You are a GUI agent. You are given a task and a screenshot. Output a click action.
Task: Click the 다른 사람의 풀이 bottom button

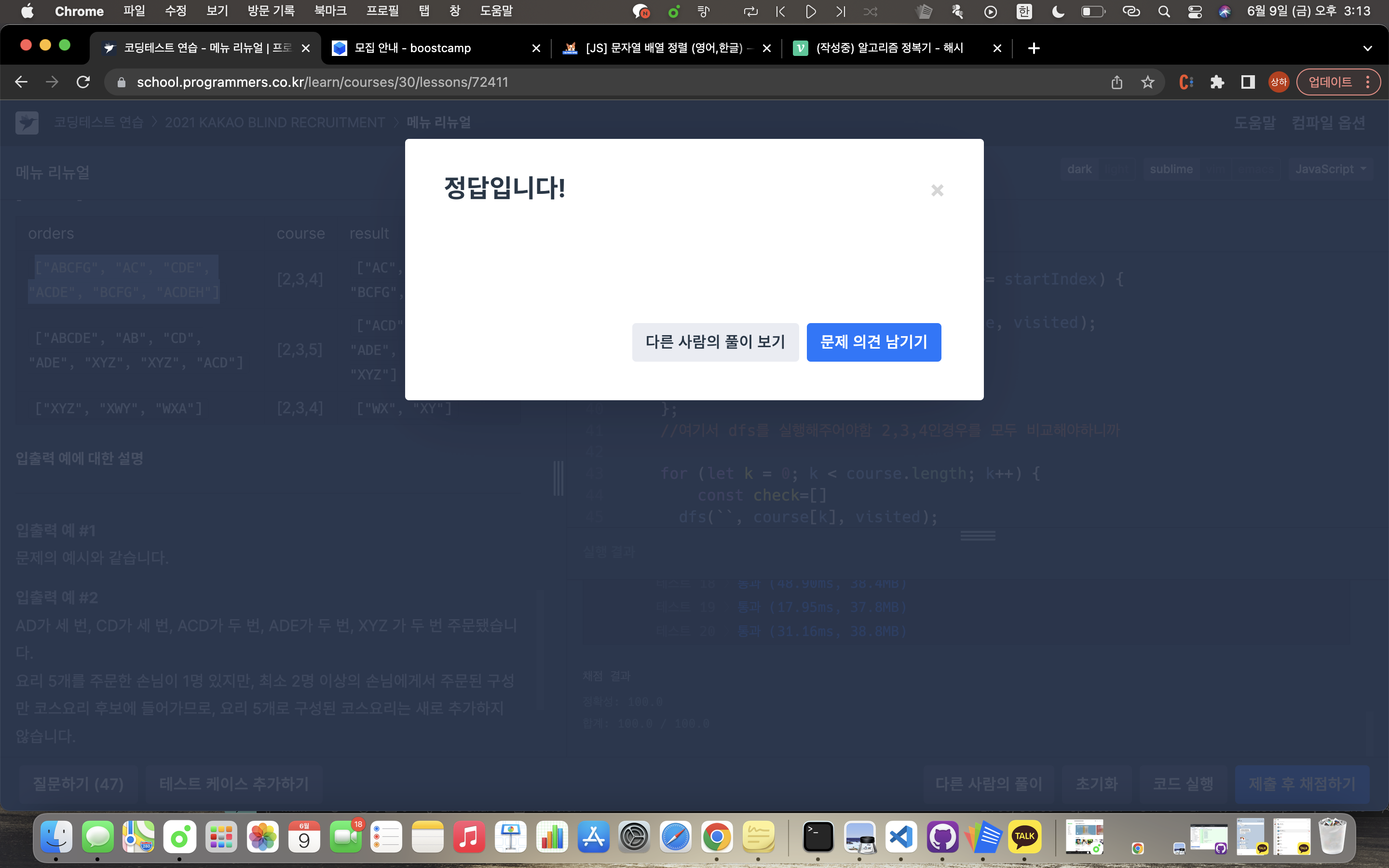(x=988, y=784)
